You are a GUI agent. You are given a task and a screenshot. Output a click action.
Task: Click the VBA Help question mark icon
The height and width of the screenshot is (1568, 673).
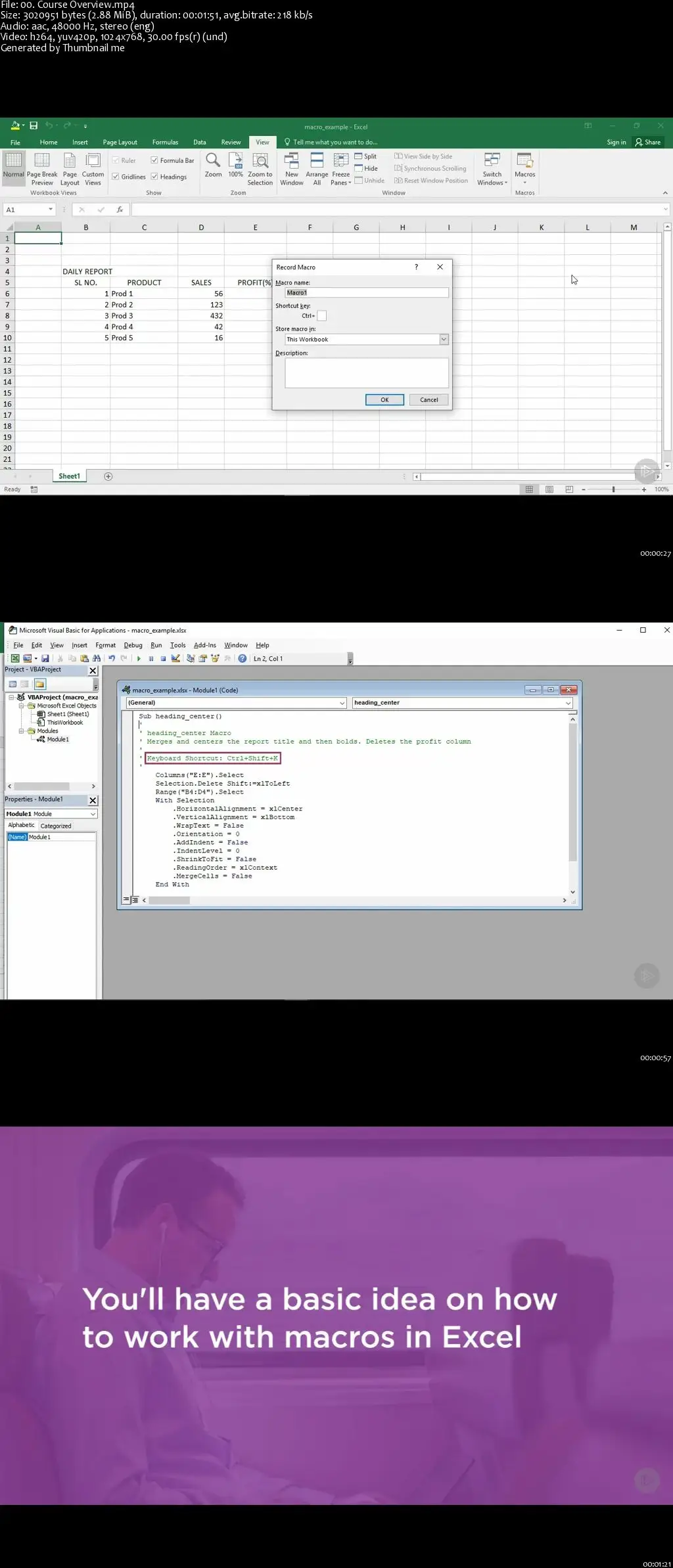(x=243, y=658)
